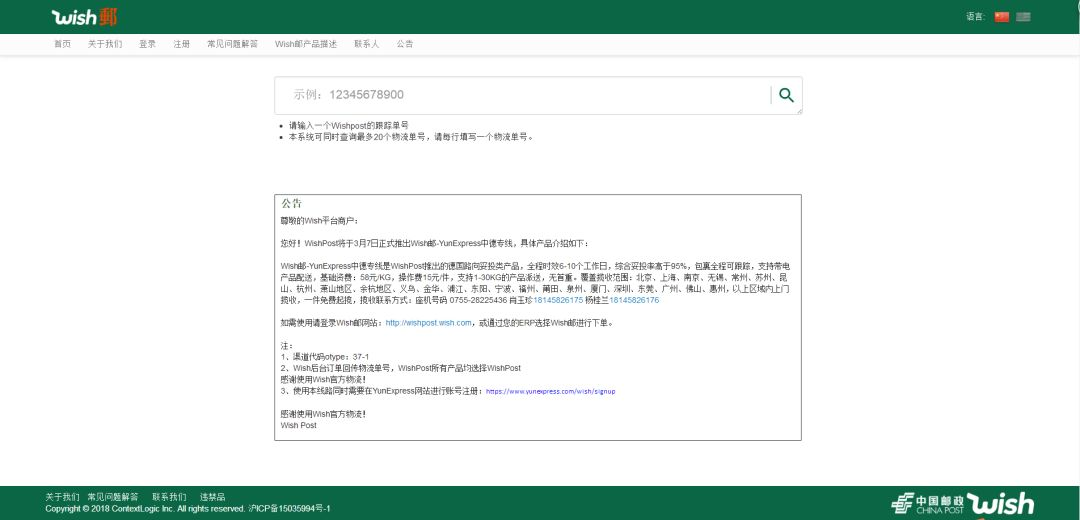
Task: Click the China Post logo in footer
Action: (x=928, y=504)
